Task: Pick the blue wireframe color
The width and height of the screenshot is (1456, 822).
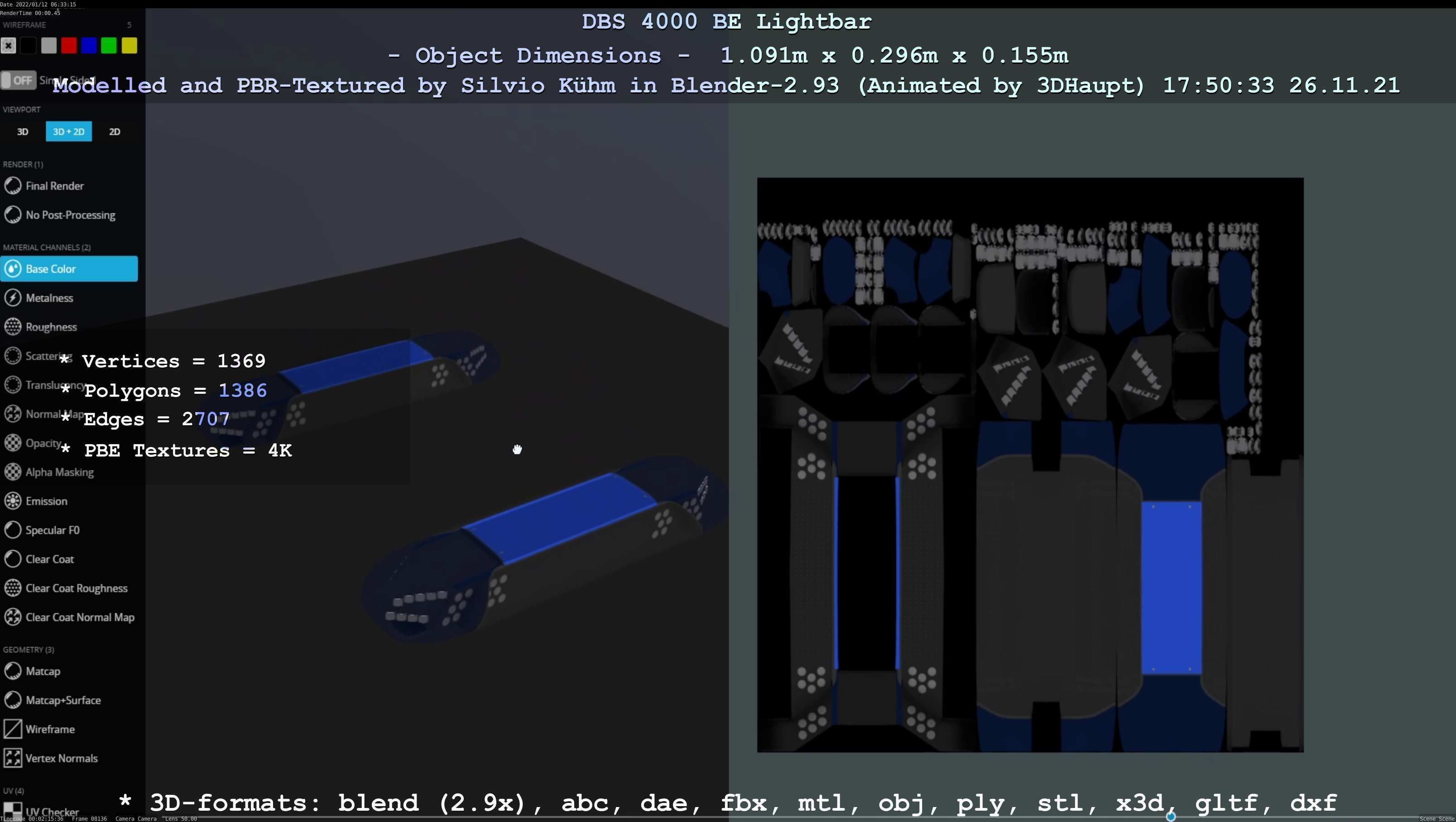Action: point(89,45)
